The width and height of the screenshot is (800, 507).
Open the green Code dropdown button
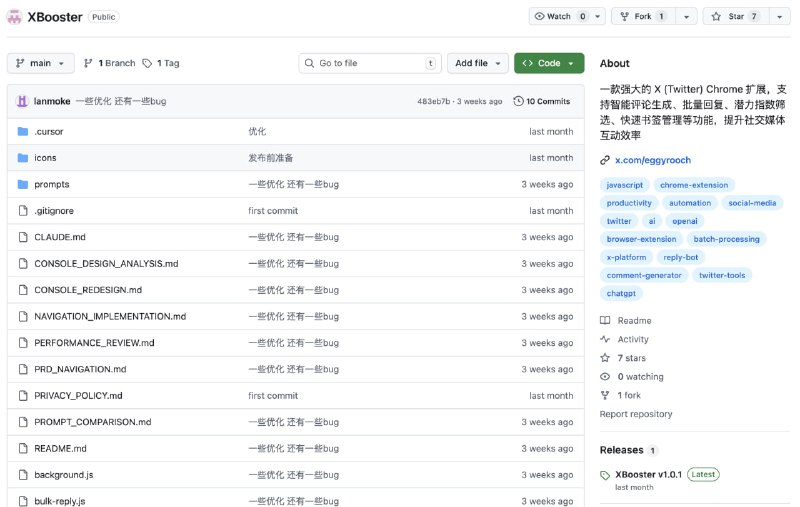coord(549,63)
